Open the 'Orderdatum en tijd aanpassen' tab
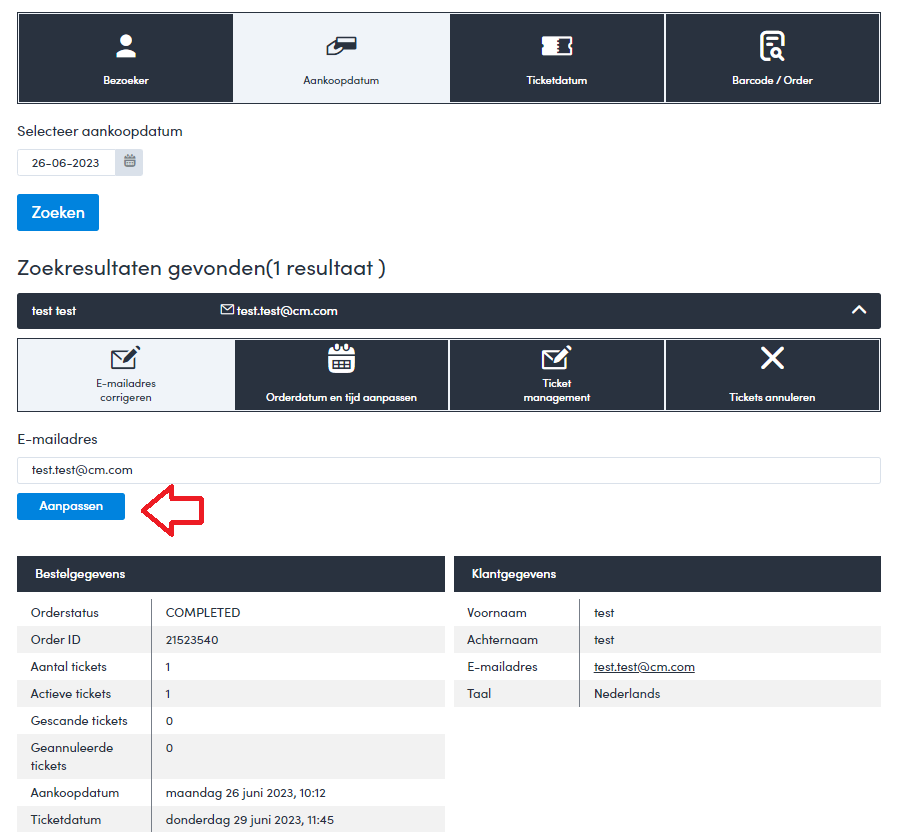 (x=342, y=397)
